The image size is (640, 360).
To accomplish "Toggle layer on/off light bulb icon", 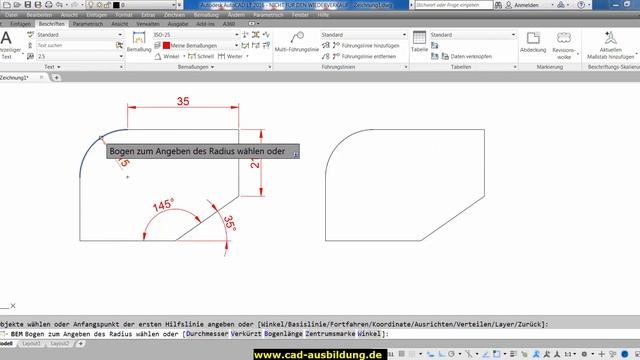I will point(91,5).
